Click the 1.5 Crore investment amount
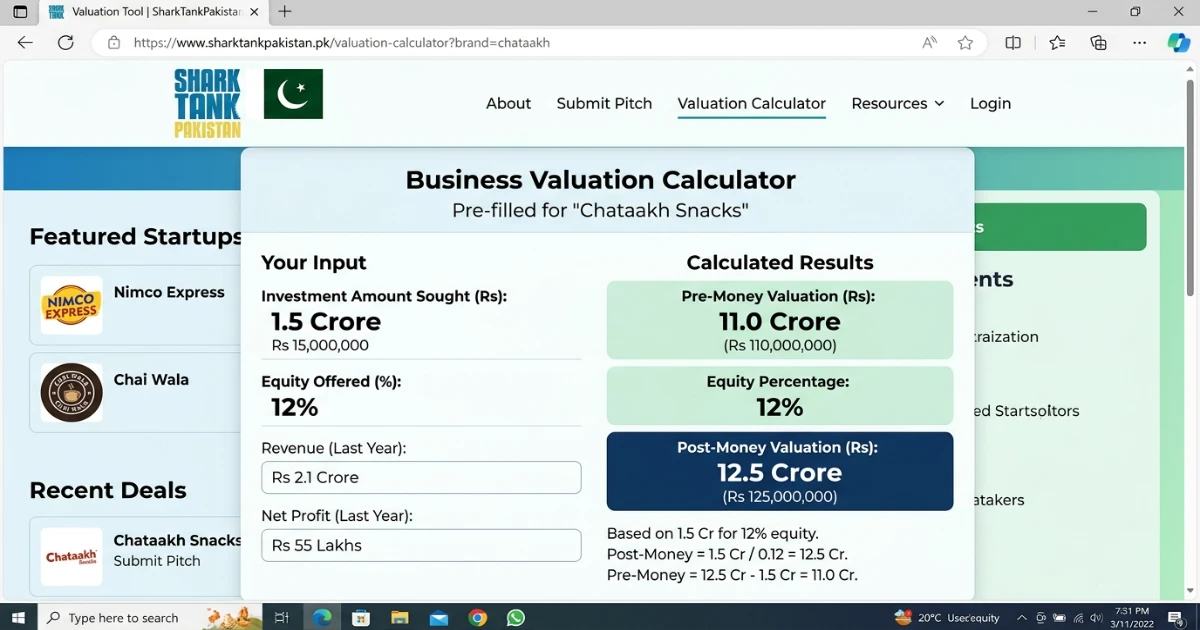 326,322
